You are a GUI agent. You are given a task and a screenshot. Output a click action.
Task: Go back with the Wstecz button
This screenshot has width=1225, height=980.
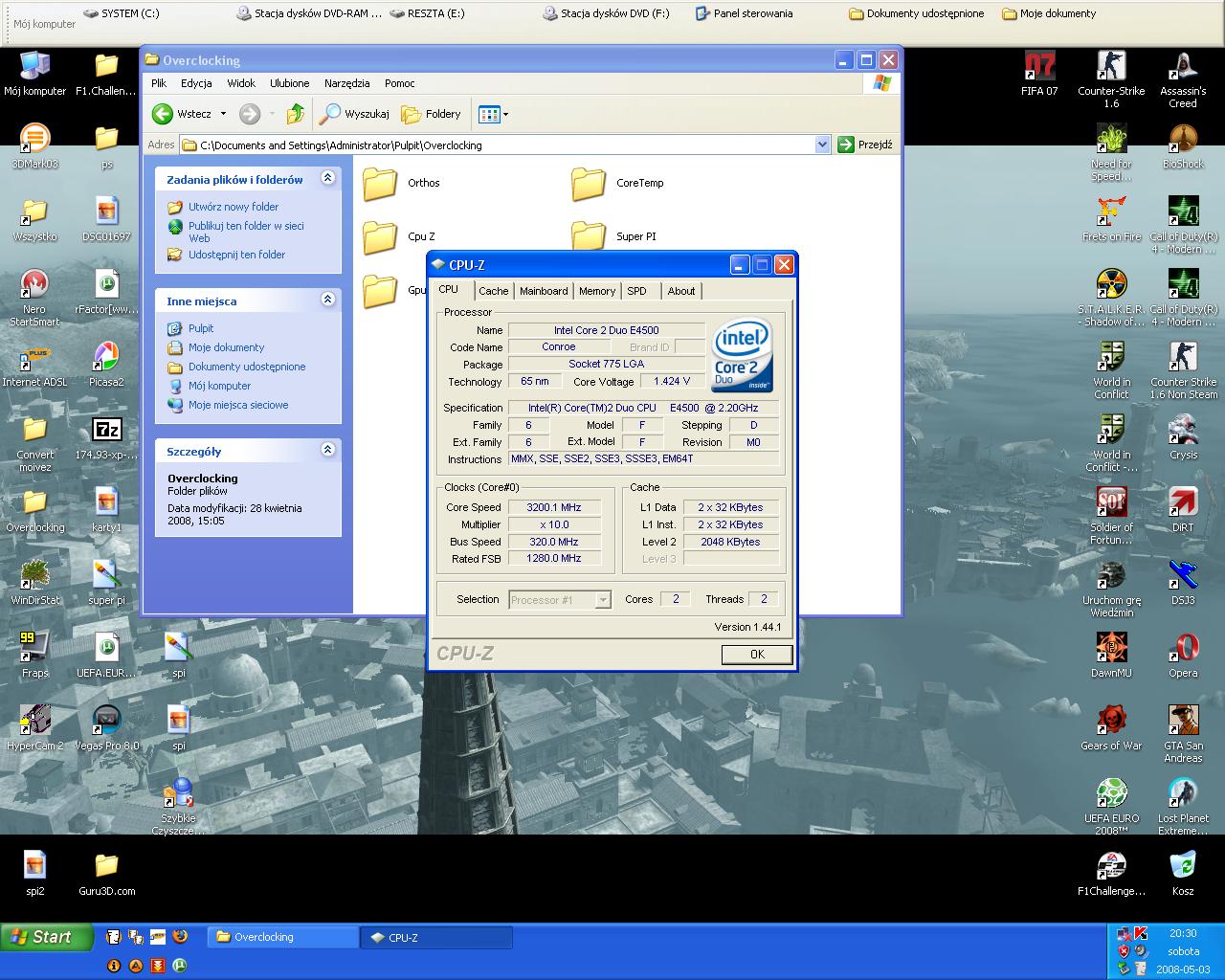[x=183, y=114]
